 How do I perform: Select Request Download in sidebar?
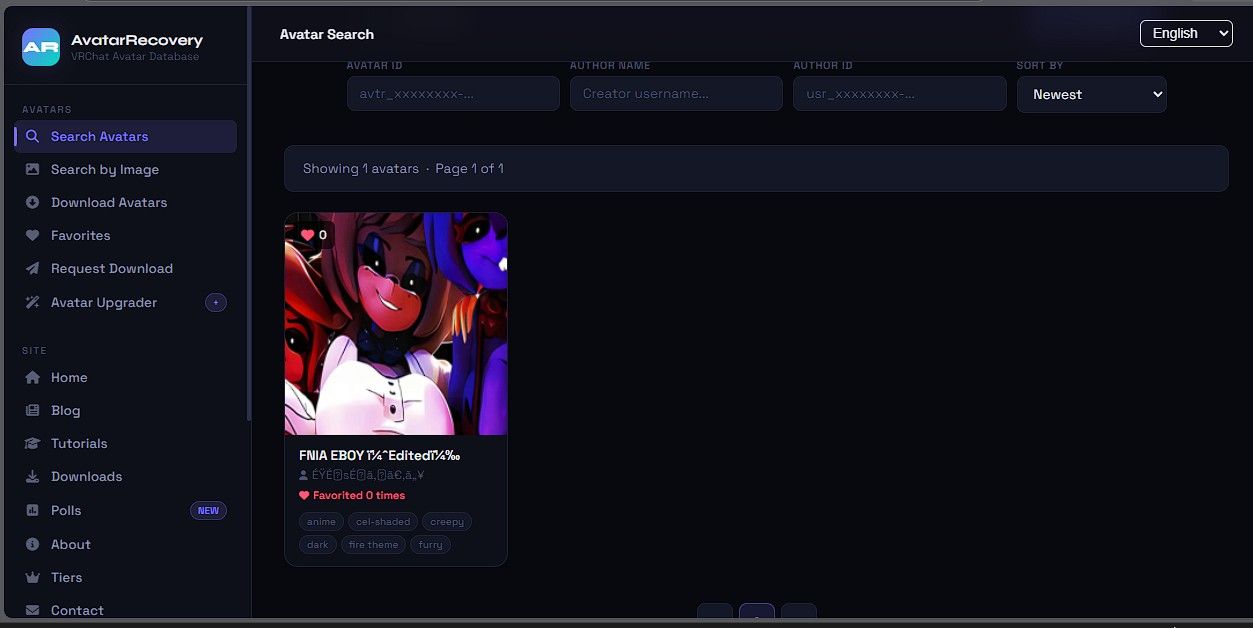point(125,268)
